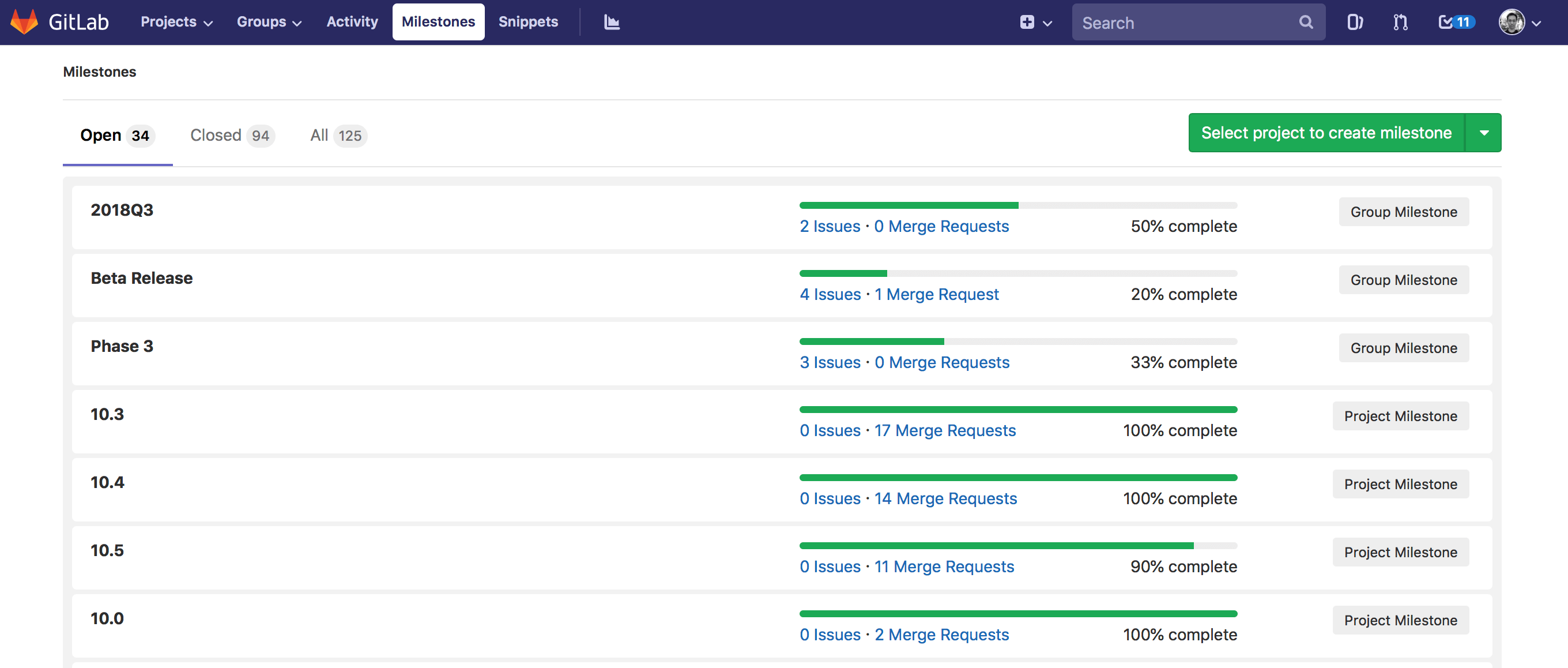1568x668 pixels.
Task: Open the Beta Release milestone
Action: 141,278
